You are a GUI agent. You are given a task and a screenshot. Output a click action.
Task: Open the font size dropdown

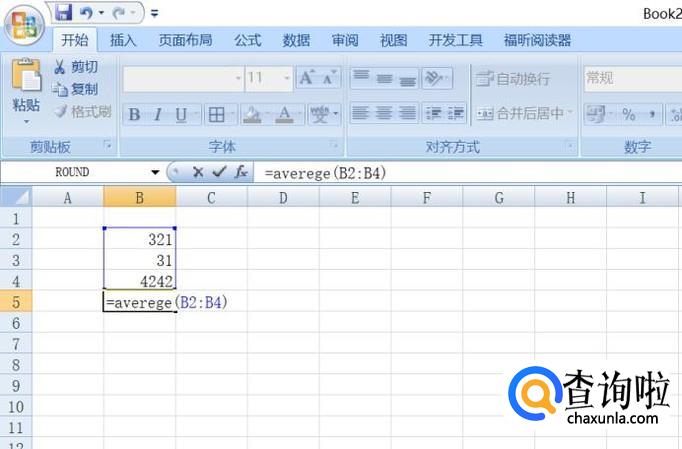(287, 78)
